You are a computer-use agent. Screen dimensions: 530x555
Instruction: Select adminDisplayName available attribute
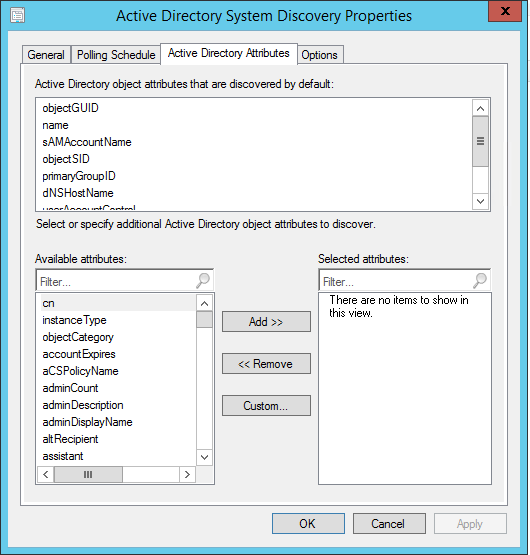(87, 422)
